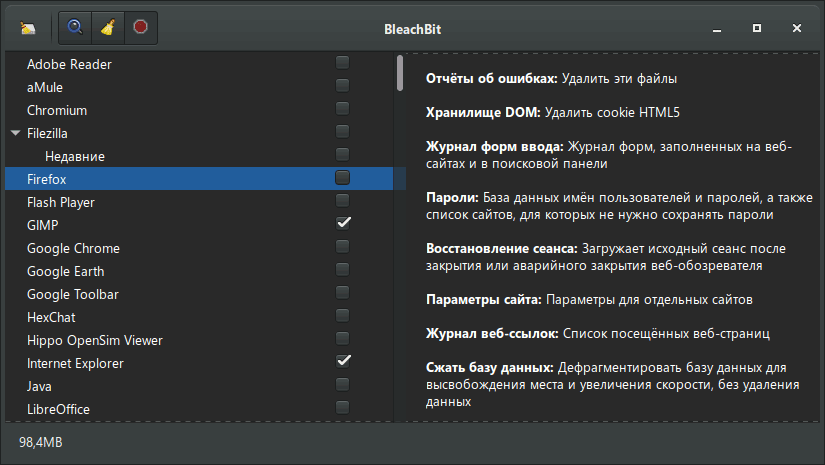825x465 pixels.
Task: Select the Adobe Reader row
Action: (x=199, y=64)
